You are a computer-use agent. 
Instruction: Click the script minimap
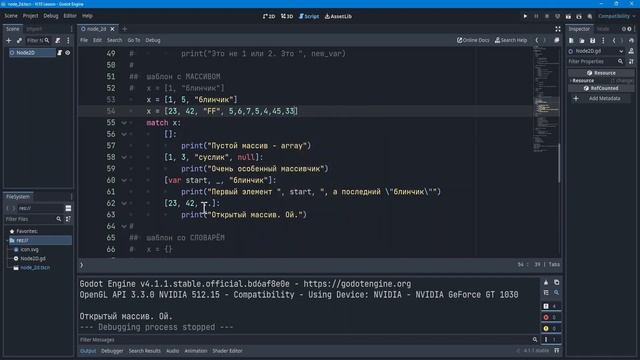coord(546,98)
